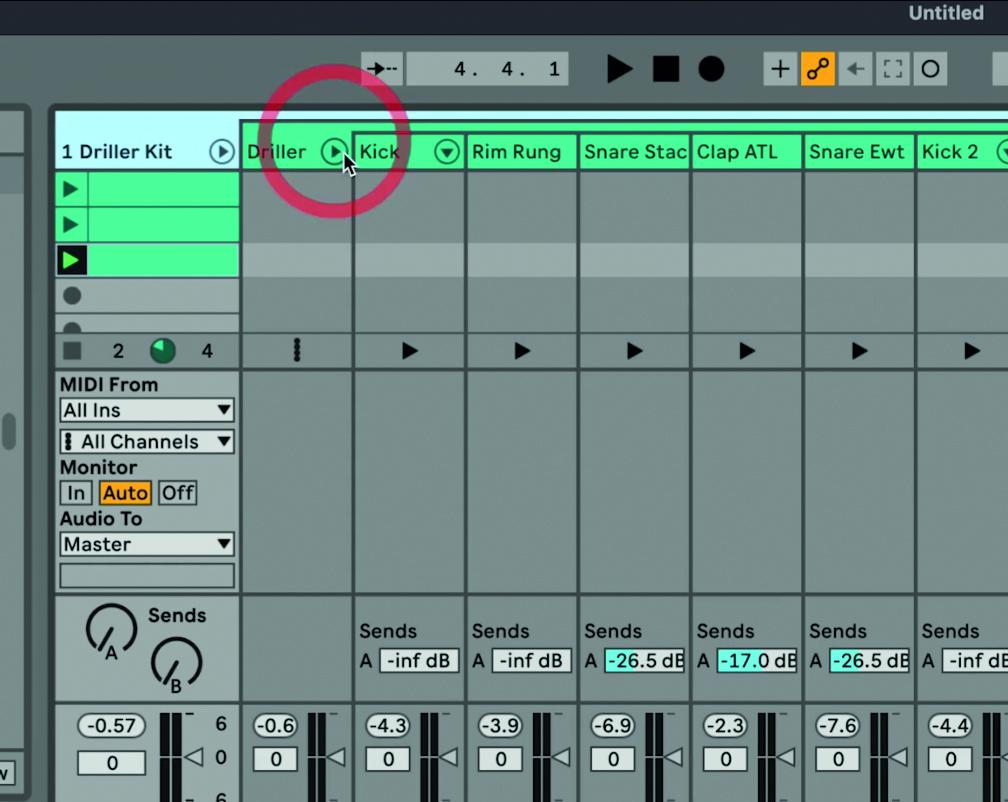Click the Kick chain volume fader triangle
The height and width of the screenshot is (802, 1008).
pyautogui.click(x=449, y=757)
